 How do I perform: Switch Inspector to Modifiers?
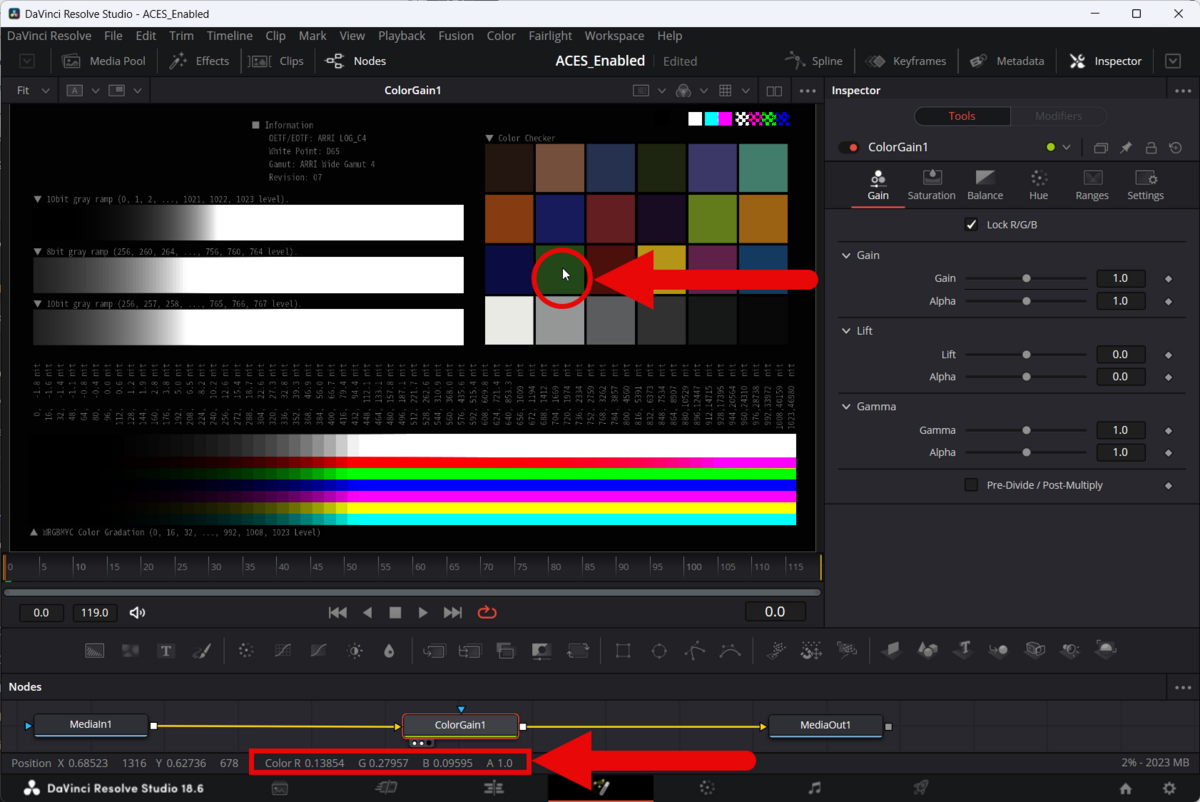pos(1058,116)
